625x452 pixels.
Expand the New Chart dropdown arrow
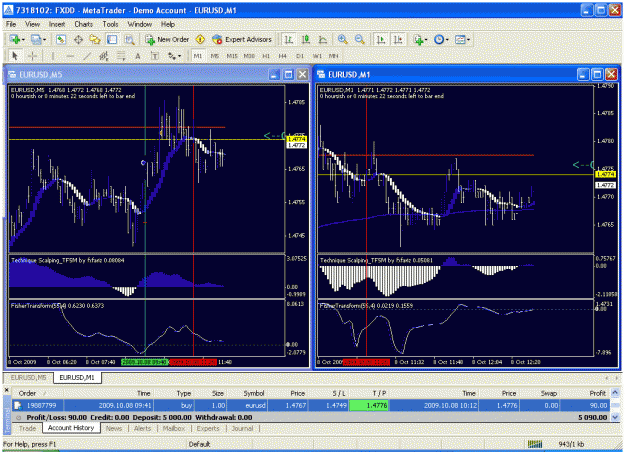23,39
